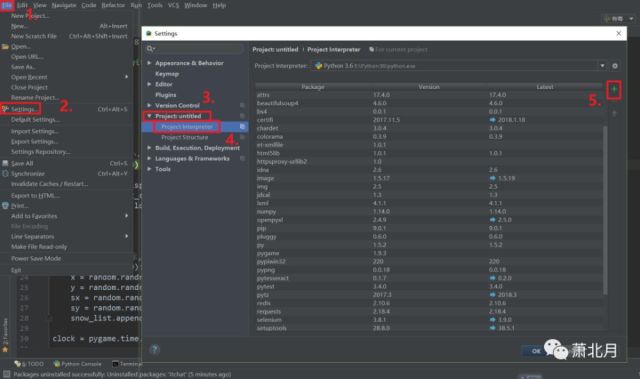
Task: Select Project Structure in the Settings tree
Action: click(x=184, y=137)
